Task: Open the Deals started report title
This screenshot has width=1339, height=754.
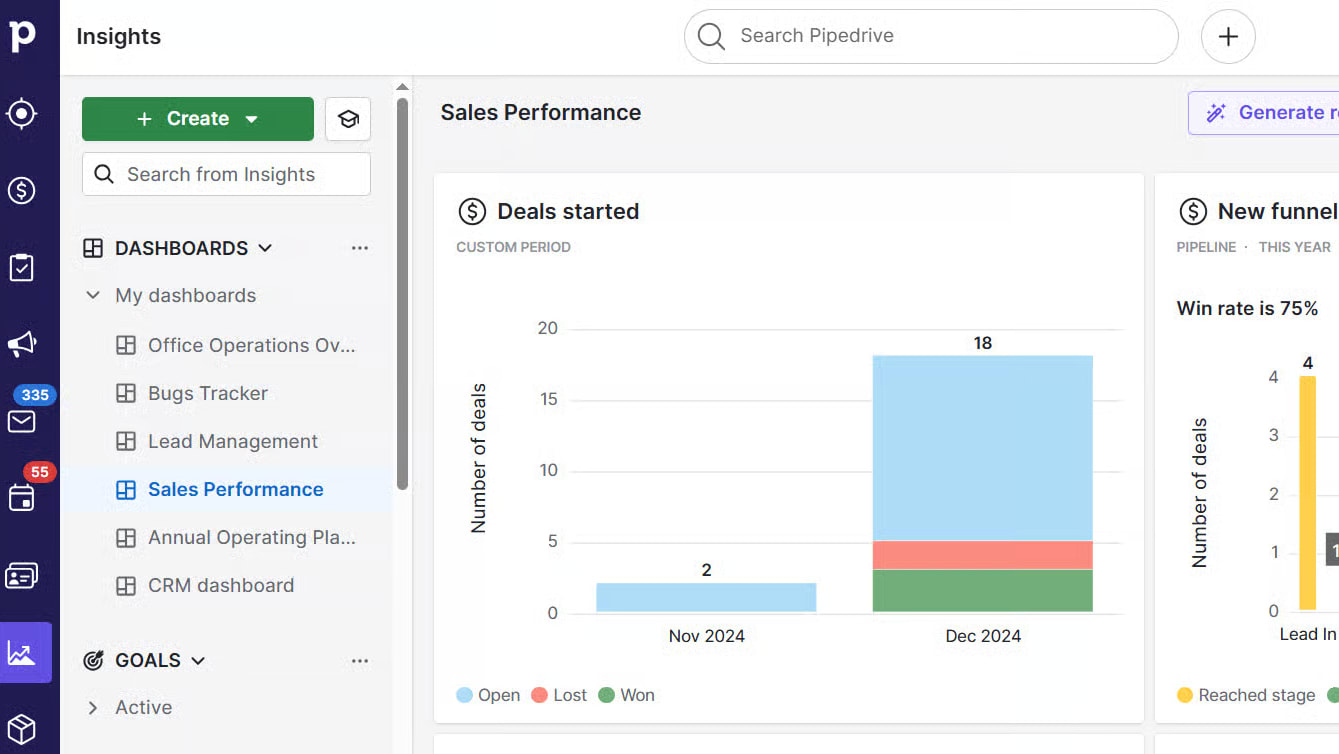Action: click(568, 212)
